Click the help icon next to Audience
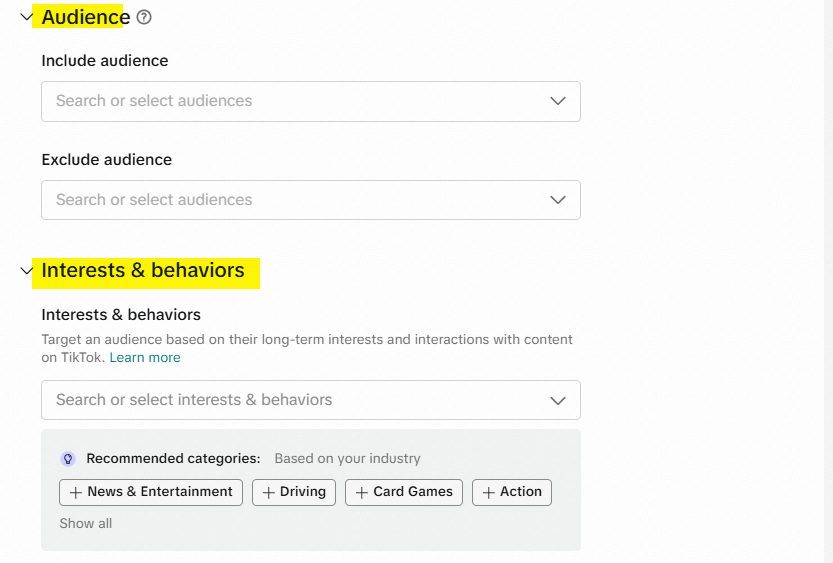 [144, 17]
